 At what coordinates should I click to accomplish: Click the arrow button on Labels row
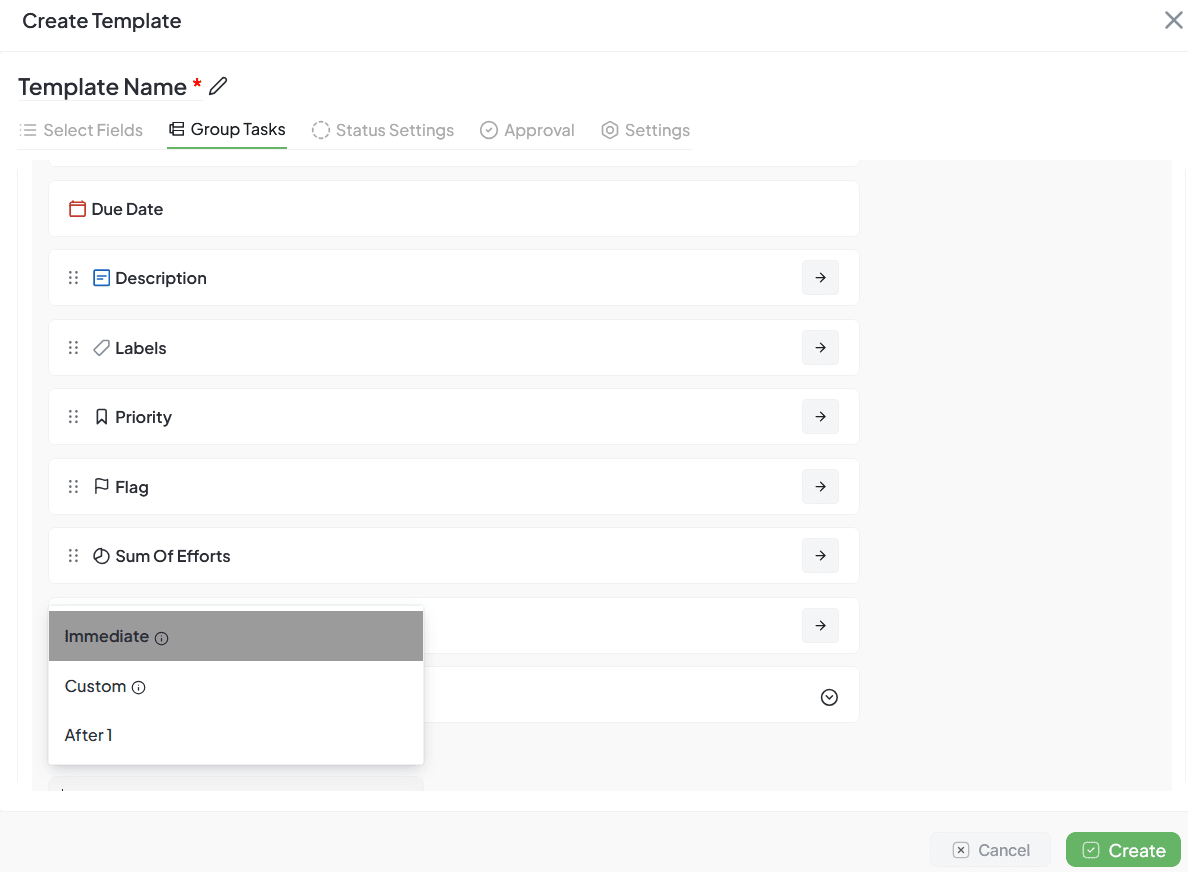(820, 348)
